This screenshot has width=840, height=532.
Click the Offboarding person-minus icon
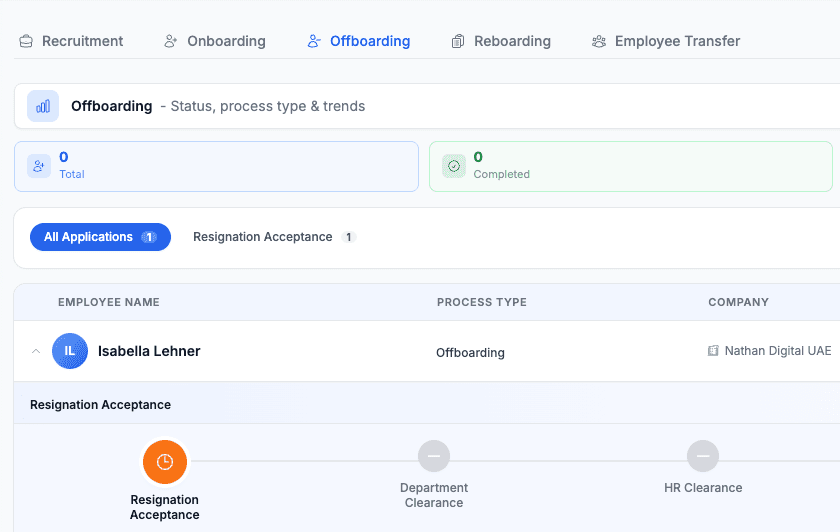(314, 41)
